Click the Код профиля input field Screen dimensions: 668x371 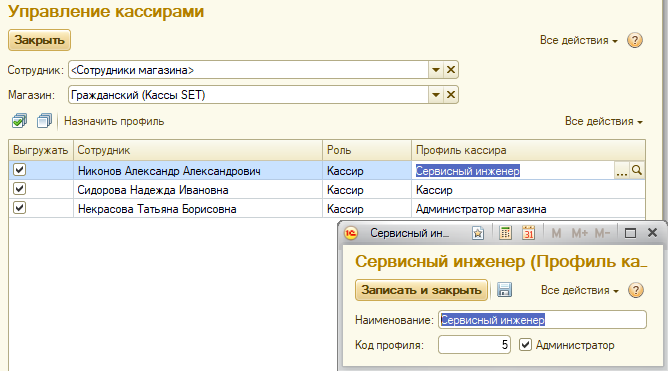[474, 345]
